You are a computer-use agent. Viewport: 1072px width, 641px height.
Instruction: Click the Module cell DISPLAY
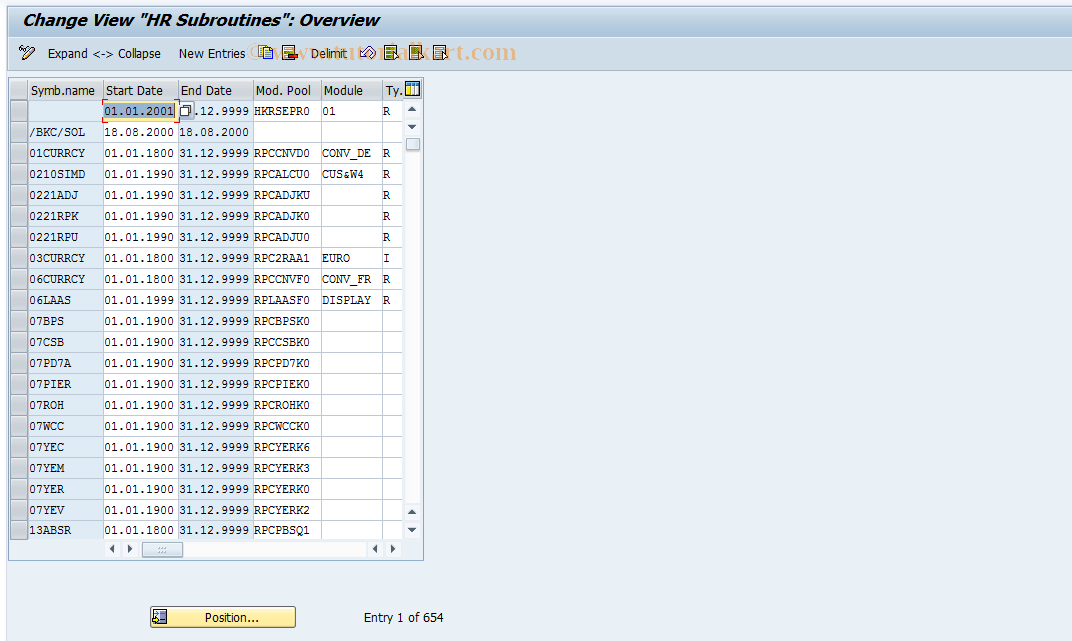(351, 300)
